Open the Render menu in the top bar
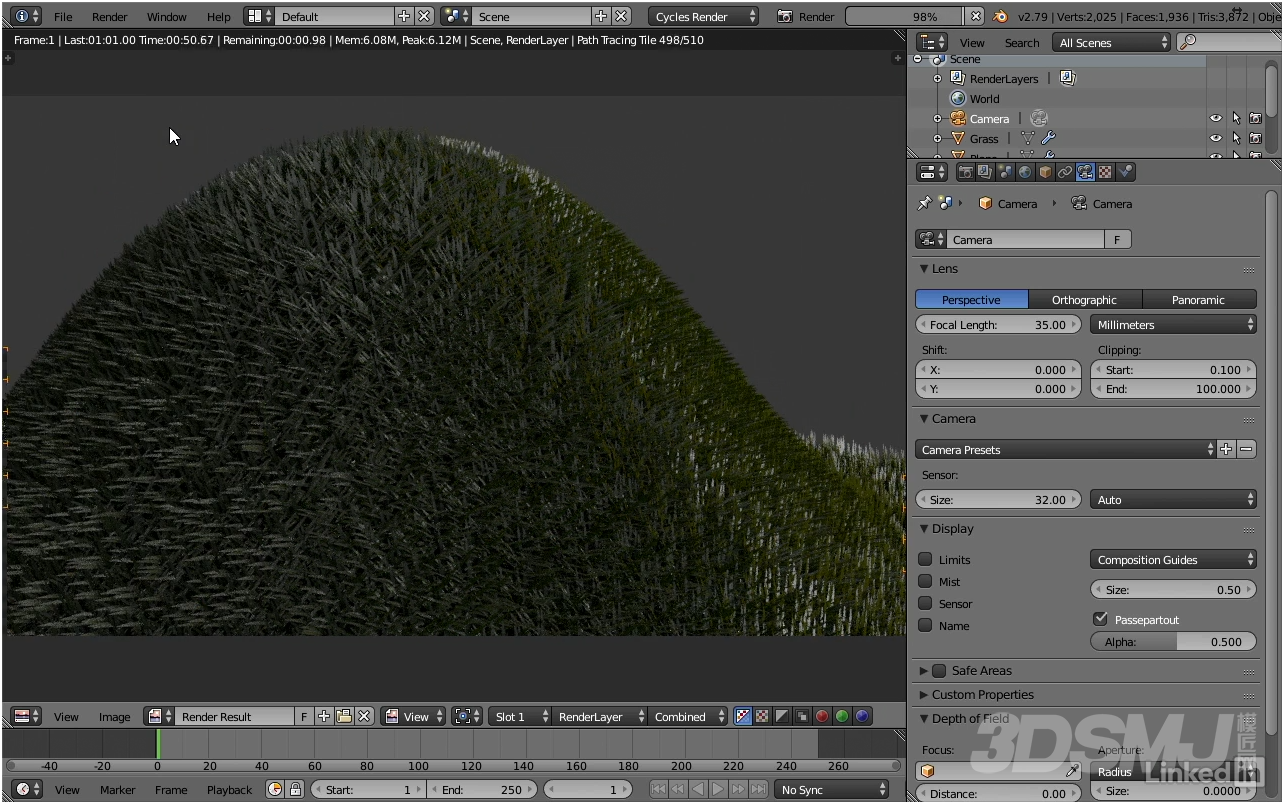This screenshot has width=1284, height=804. coord(110,16)
